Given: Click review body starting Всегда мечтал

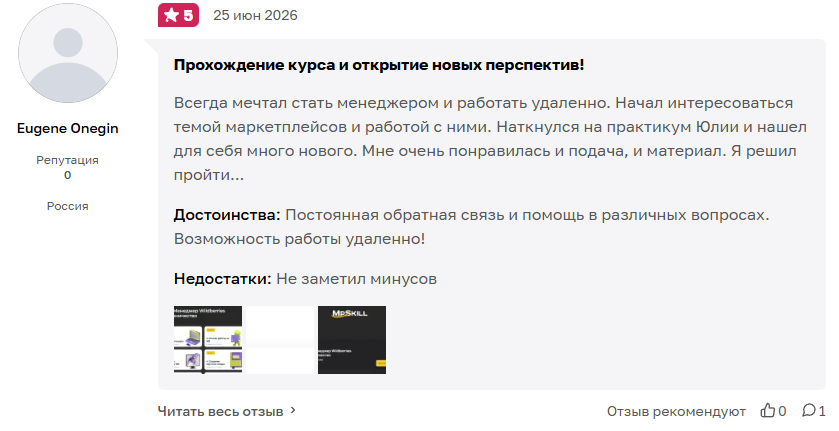Looking at the screenshot, I should tap(490, 139).
